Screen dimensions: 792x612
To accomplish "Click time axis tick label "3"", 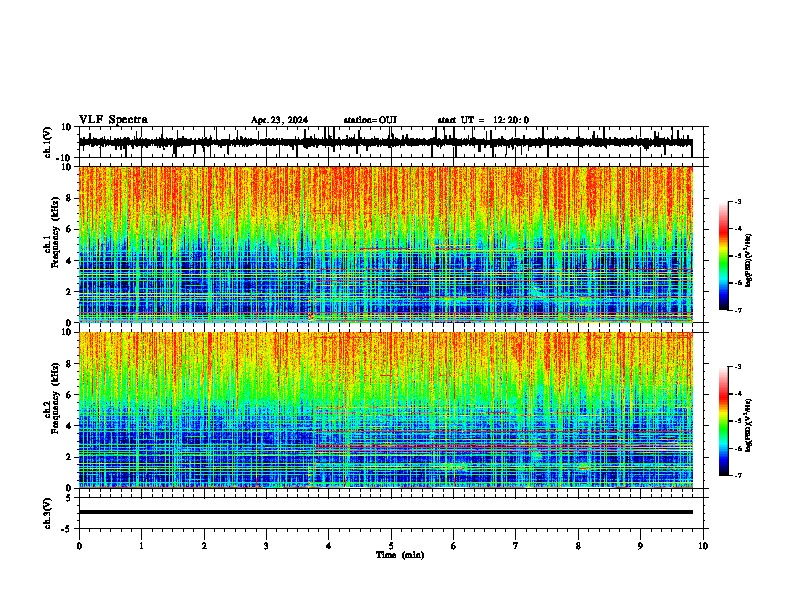I will pyautogui.click(x=266, y=546).
